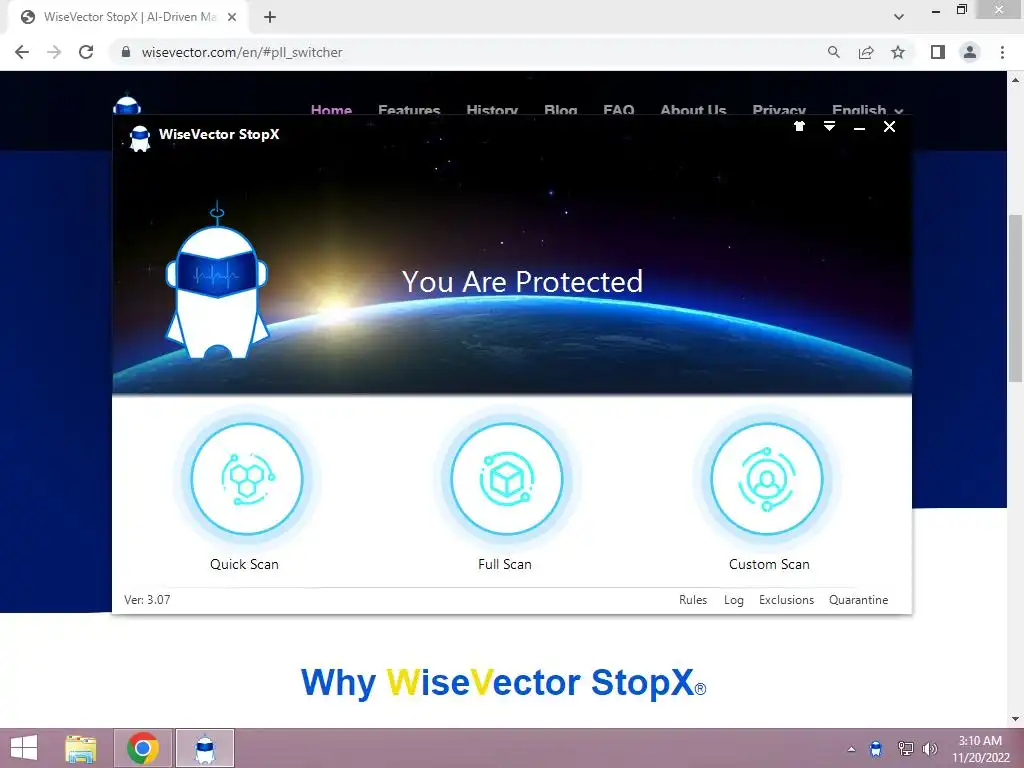Image resolution: width=1024 pixels, height=768 pixels.
Task: Close the WiseVector StopX window
Action: click(889, 127)
